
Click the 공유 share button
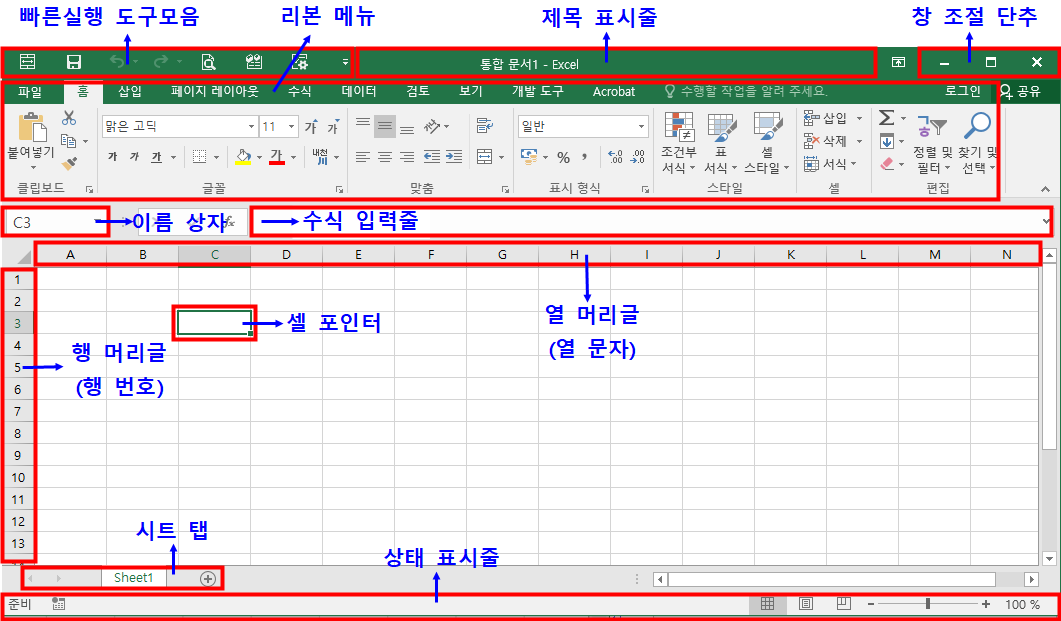(x=1020, y=91)
